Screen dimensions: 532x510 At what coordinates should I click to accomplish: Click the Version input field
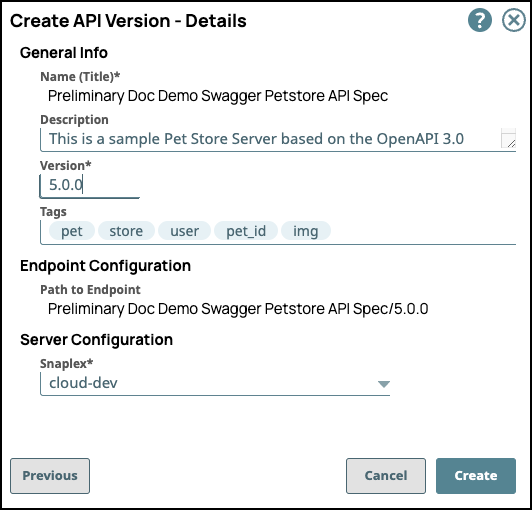(x=90, y=186)
